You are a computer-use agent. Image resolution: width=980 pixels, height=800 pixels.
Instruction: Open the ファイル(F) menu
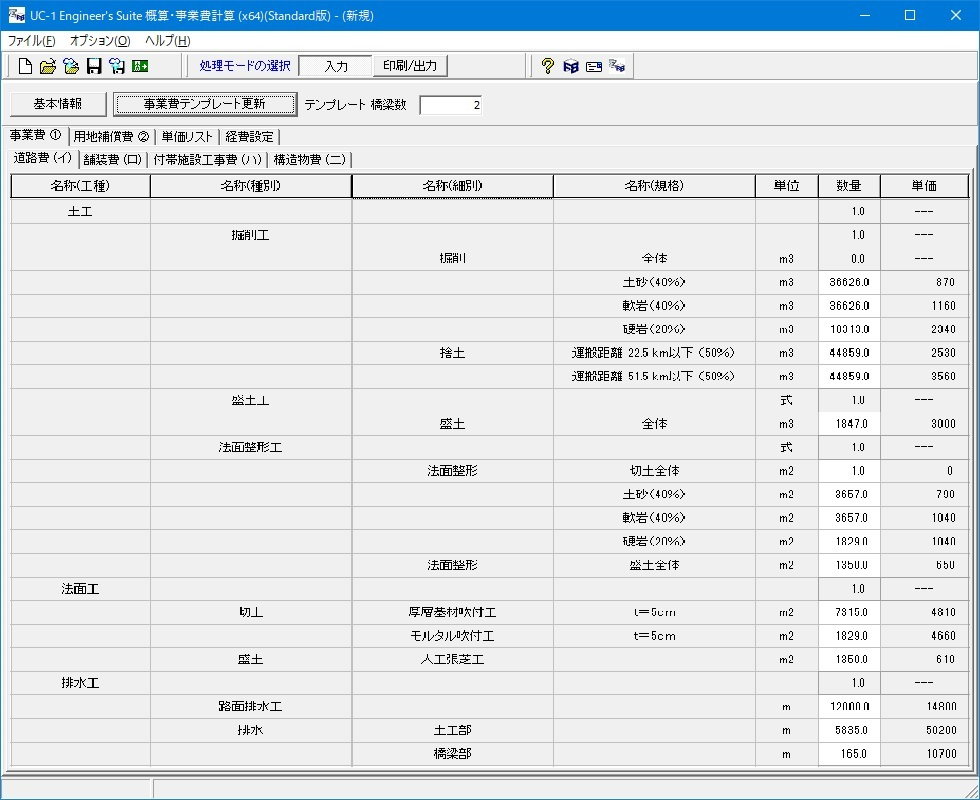[31, 41]
